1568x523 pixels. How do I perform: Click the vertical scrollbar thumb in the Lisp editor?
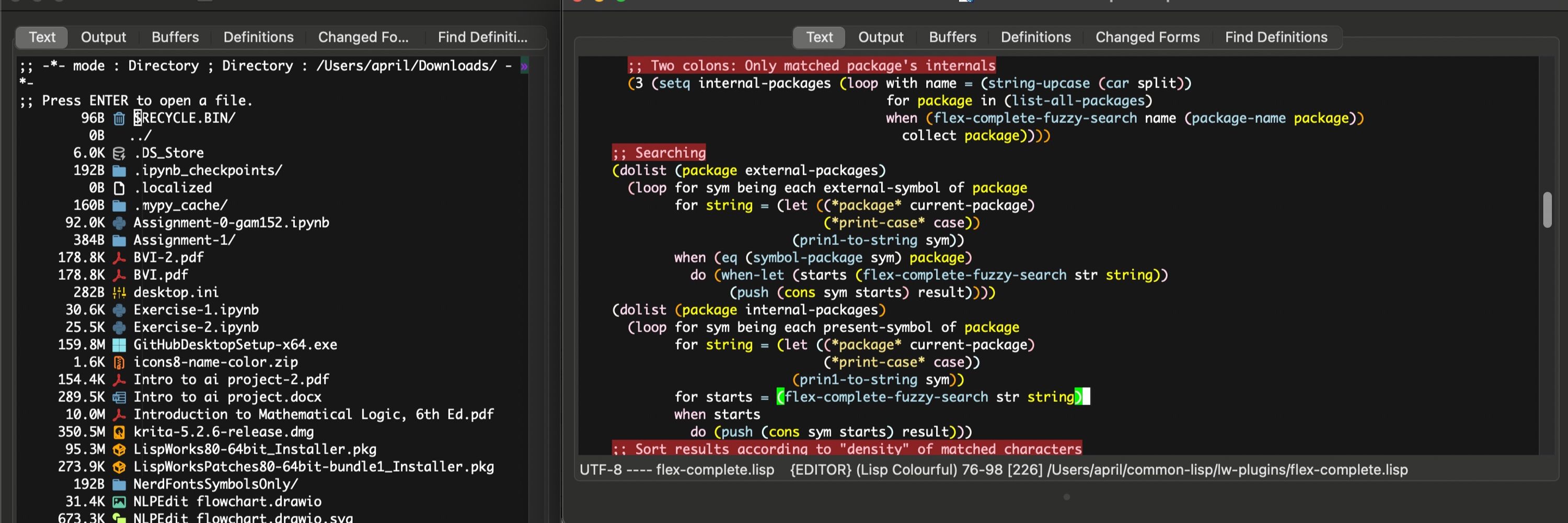pyautogui.click(x=1547, y=210)
